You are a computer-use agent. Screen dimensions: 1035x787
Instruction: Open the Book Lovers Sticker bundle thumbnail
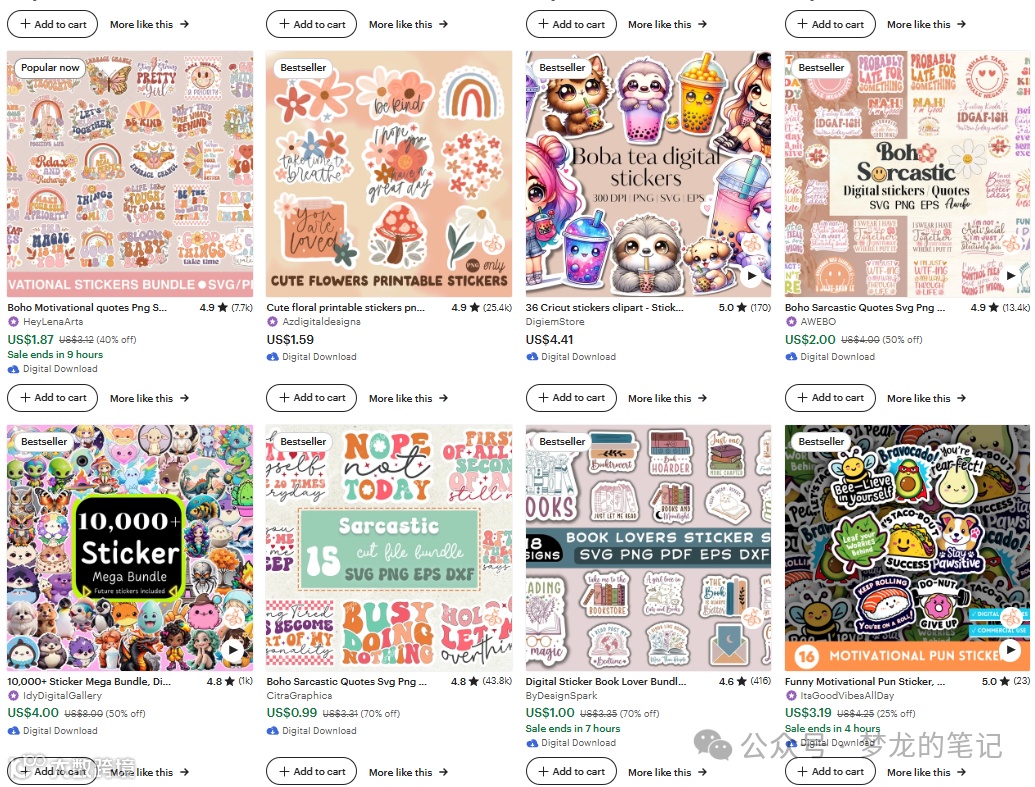[x=648, y=547]
